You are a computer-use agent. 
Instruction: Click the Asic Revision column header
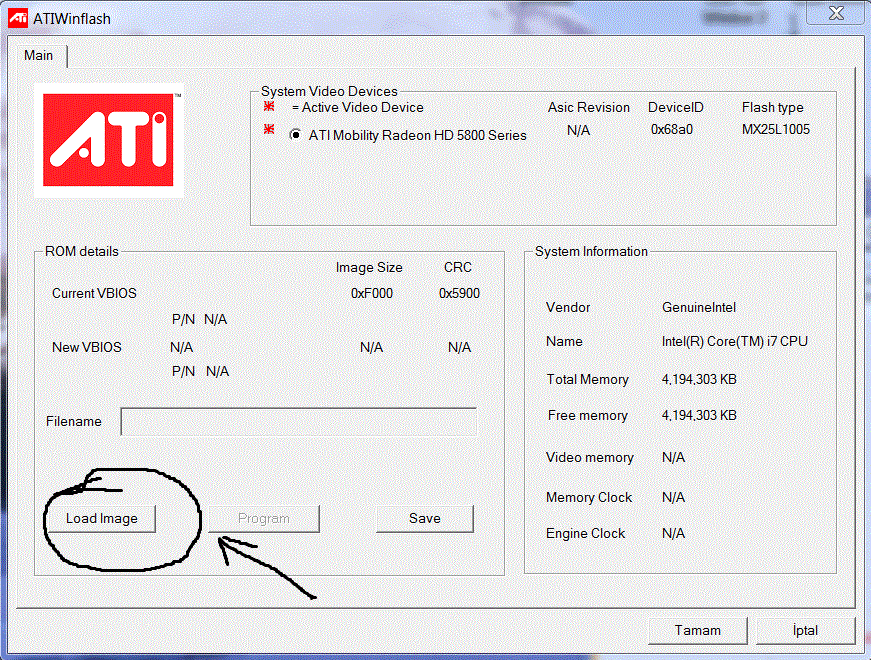coord(589,107)
